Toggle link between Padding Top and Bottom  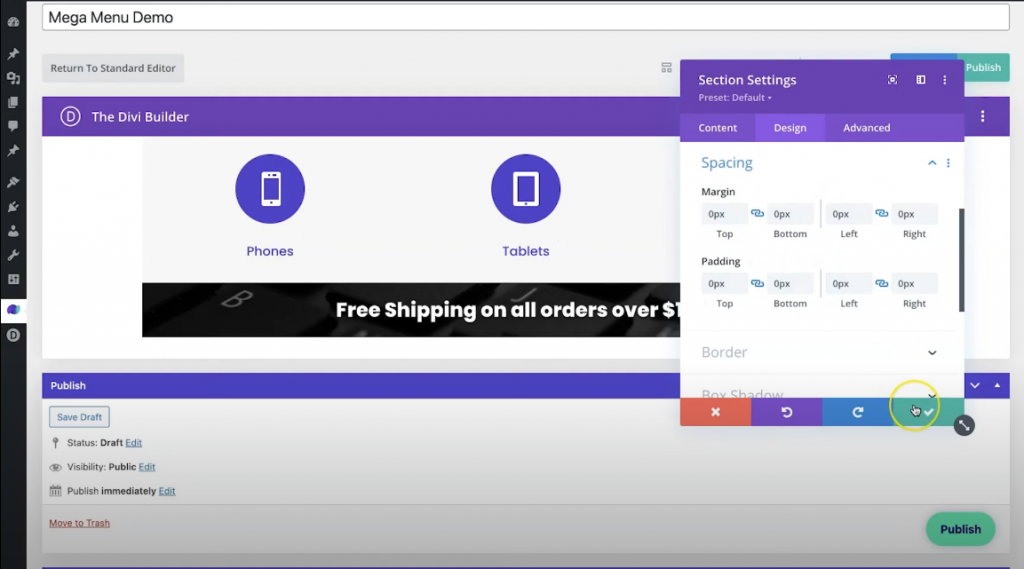click(758, 284)
